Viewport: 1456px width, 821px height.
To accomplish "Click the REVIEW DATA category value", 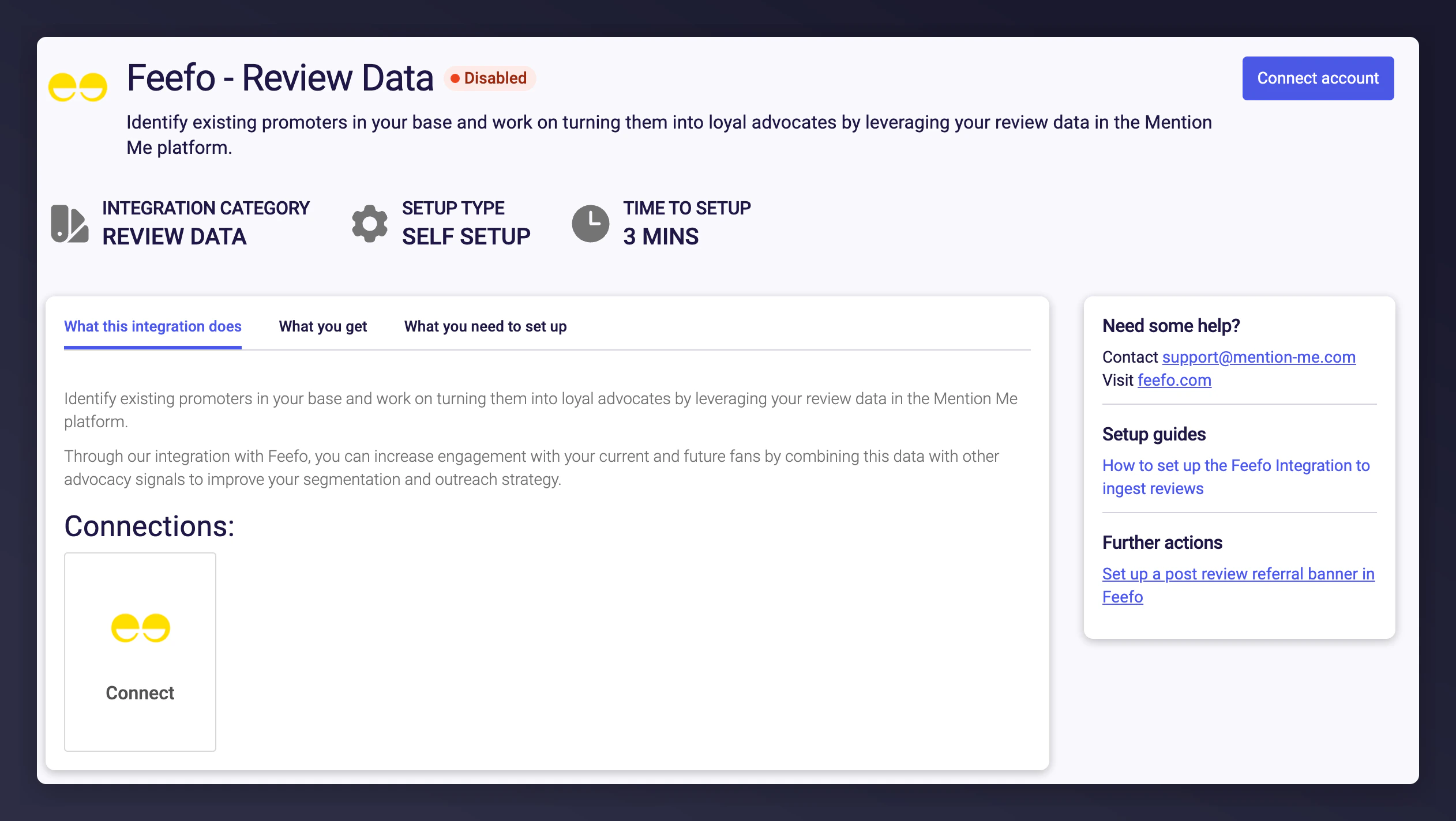I will [174, 236].
